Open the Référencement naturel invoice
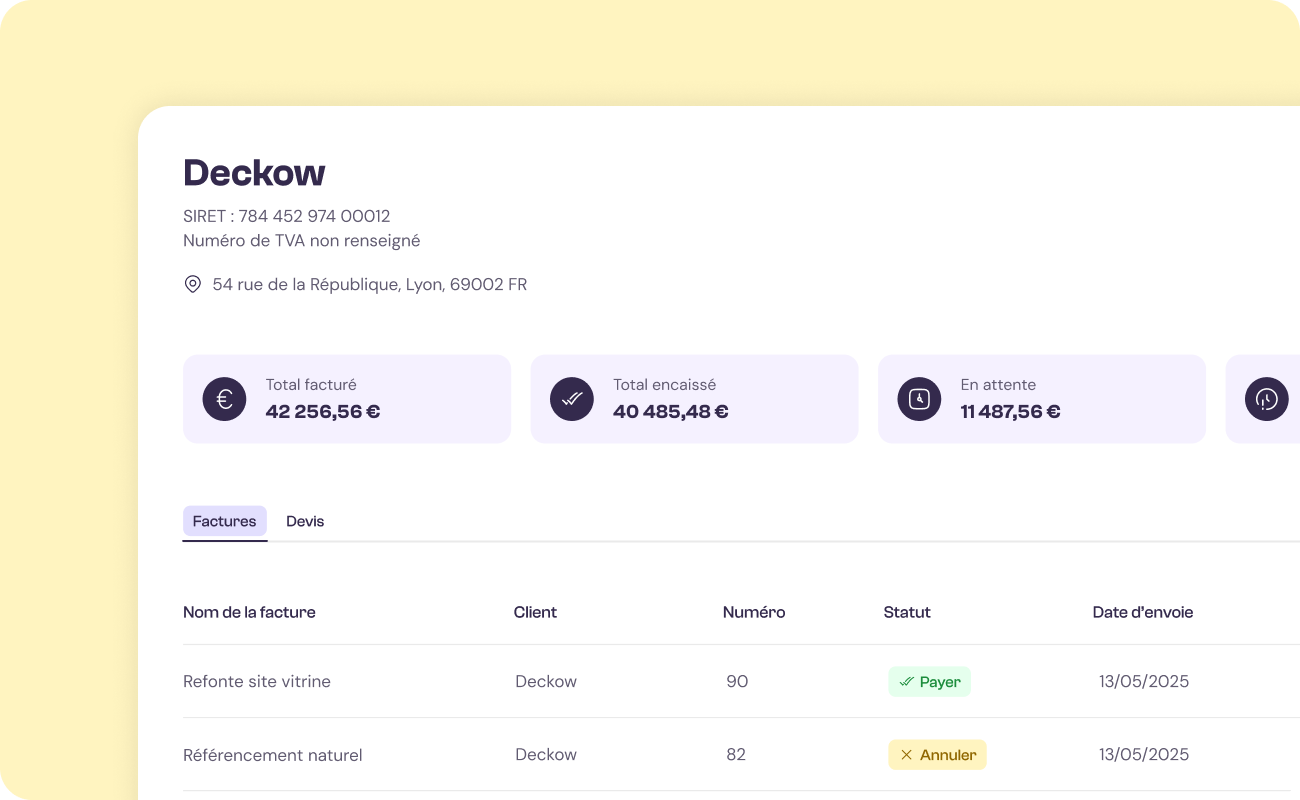The height and width of the screenshot is (800, 1300). coord(272,755)
